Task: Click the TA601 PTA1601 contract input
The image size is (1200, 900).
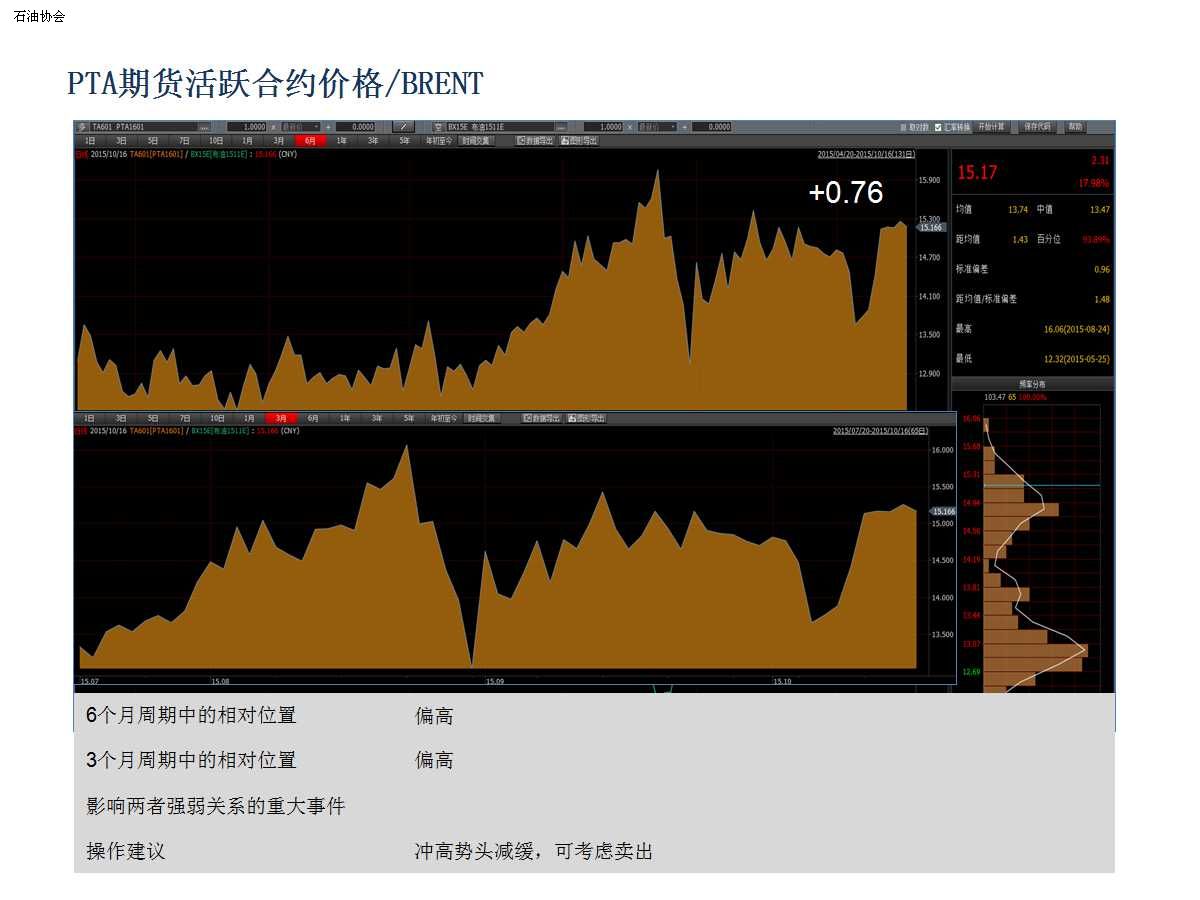Action: (x=143, y=127)
